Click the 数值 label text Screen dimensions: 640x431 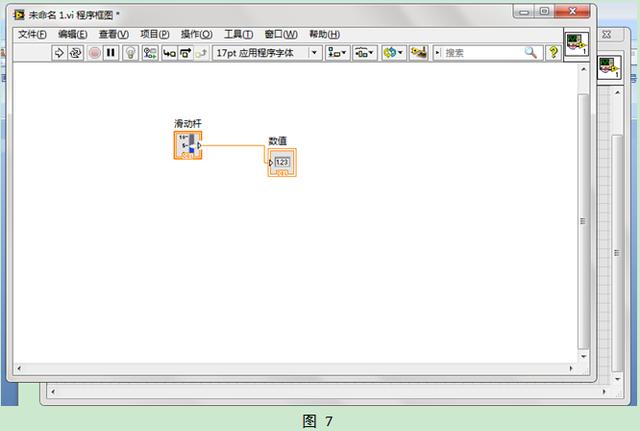(x=278, y=141)
